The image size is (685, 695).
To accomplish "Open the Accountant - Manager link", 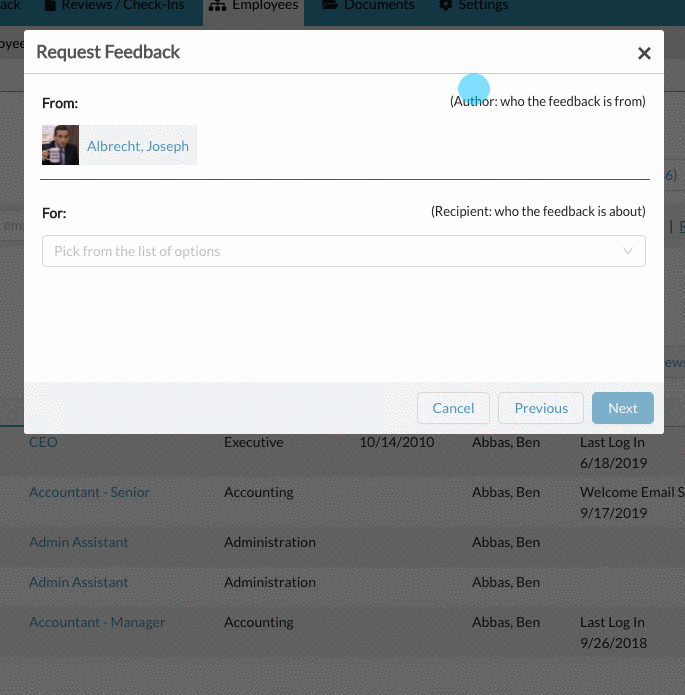I will coord(97,622).
